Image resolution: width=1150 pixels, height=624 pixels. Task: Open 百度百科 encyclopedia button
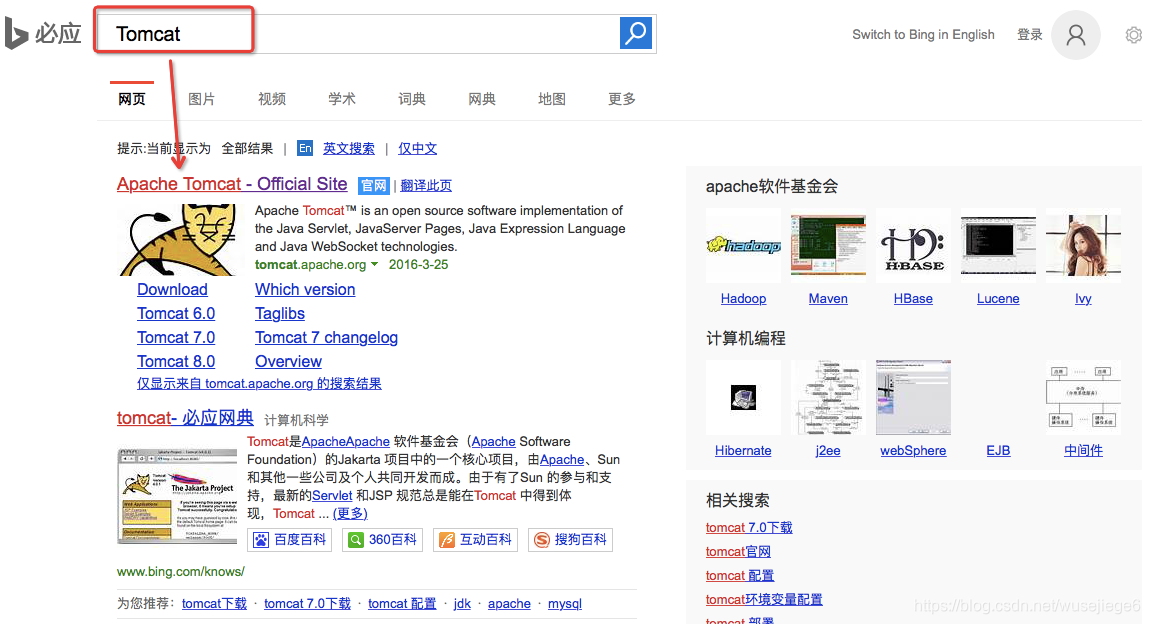[289, 540]
